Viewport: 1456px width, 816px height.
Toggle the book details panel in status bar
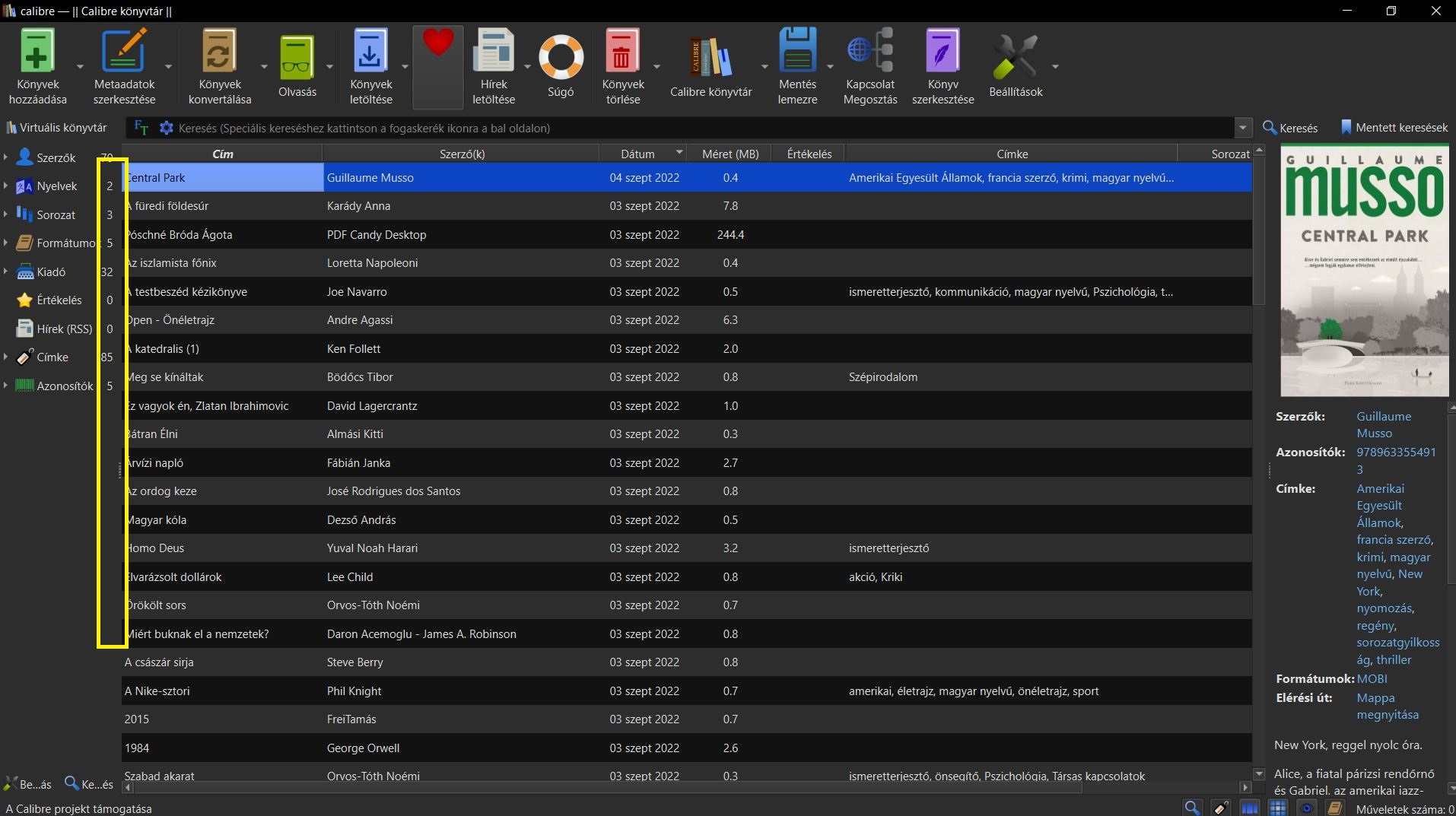click(1334, 808)
